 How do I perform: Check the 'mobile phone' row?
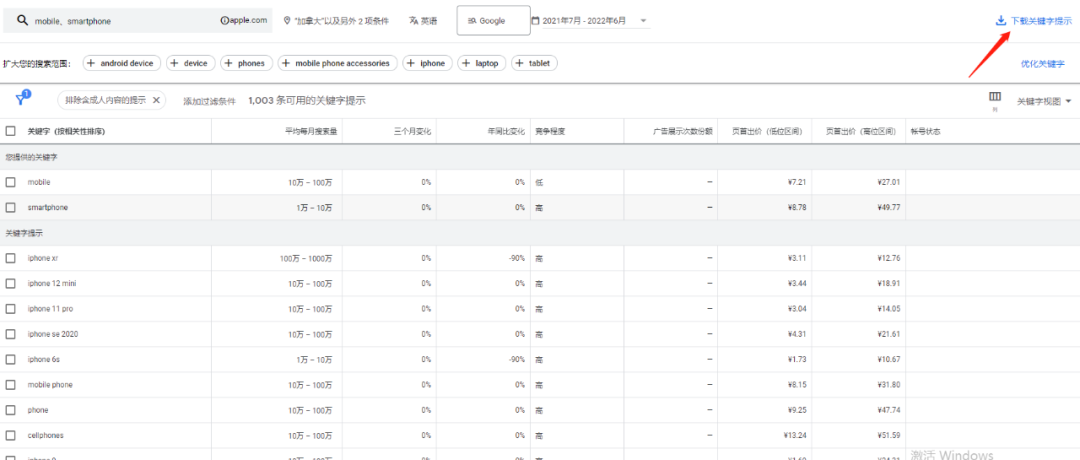point(10,385)
